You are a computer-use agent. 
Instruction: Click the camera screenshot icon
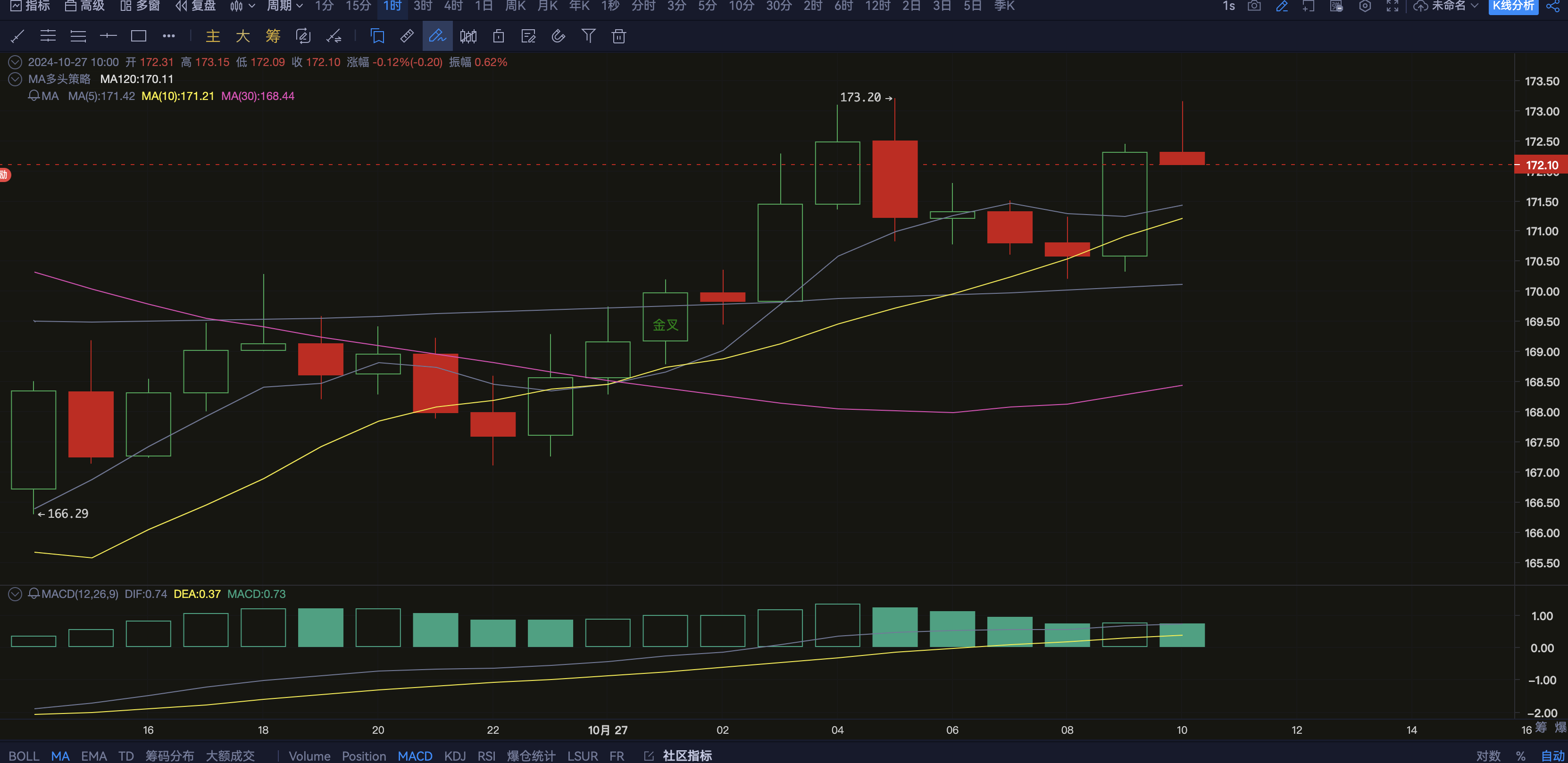pos(1254,6)
